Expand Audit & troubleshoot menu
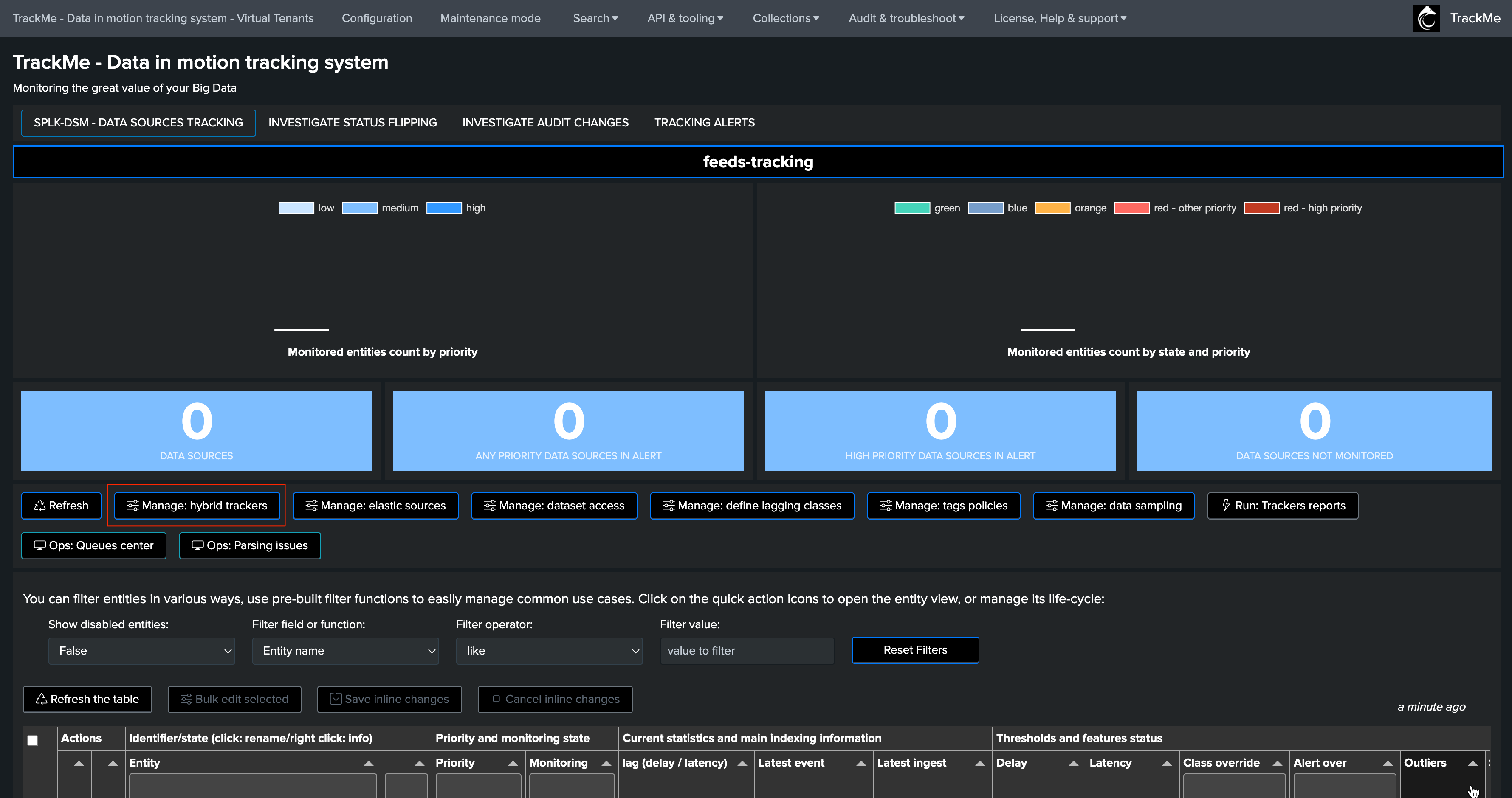The height and width of the screenshot is (798, 1512). (906, 18)
